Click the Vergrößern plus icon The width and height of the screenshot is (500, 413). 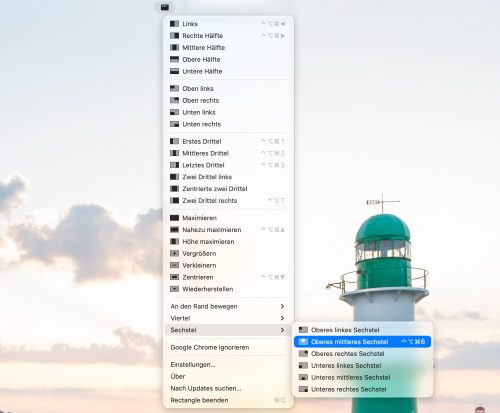(174, 254)
